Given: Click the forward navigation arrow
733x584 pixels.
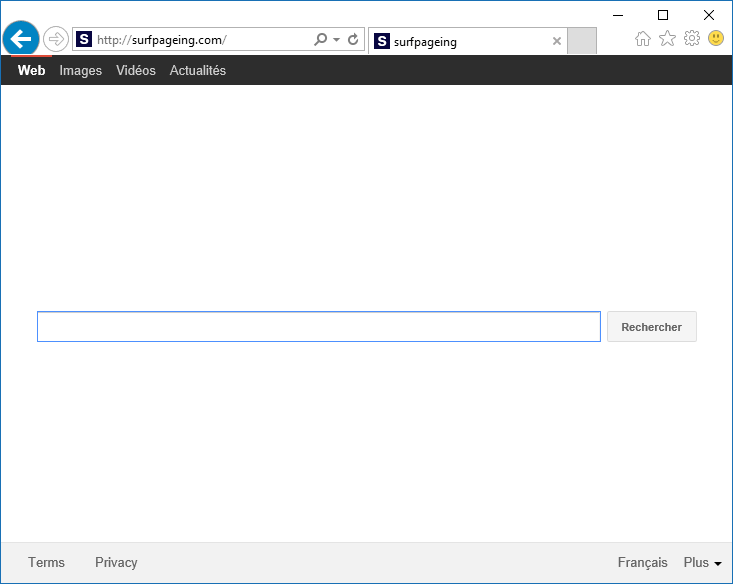Looking at the screenshot, I should click(x=56, y=39).
